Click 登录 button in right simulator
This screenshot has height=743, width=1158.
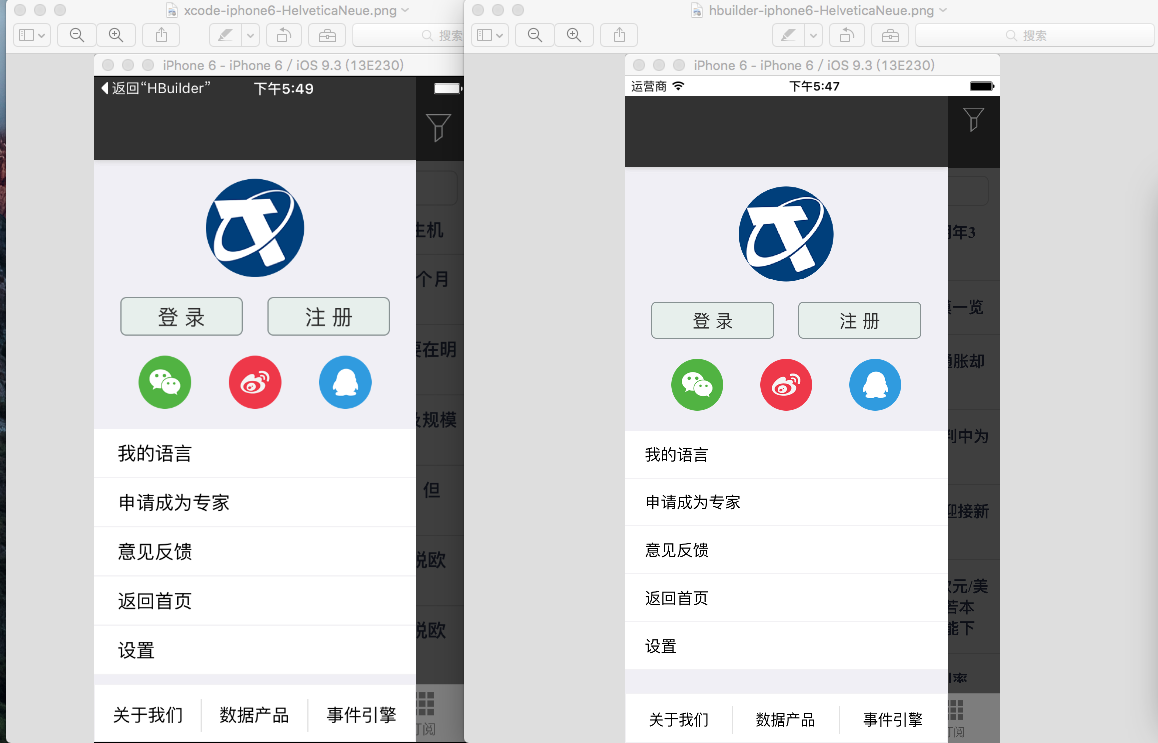tap(713, 321)
